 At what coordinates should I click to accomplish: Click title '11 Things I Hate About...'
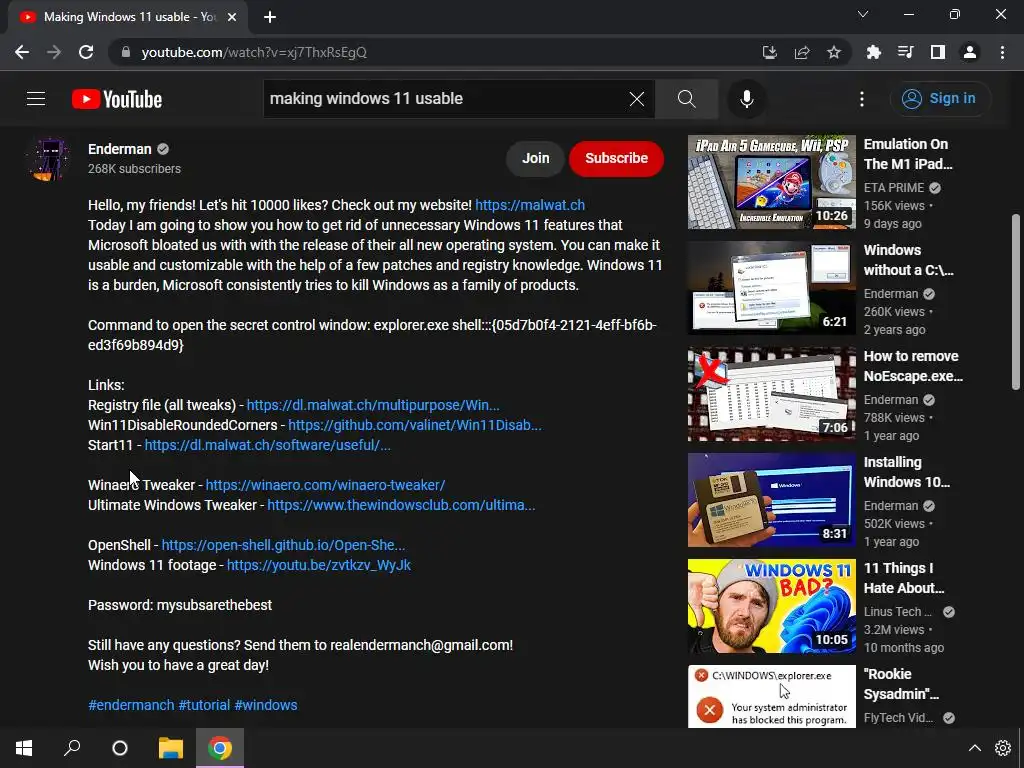coord(904,579)
